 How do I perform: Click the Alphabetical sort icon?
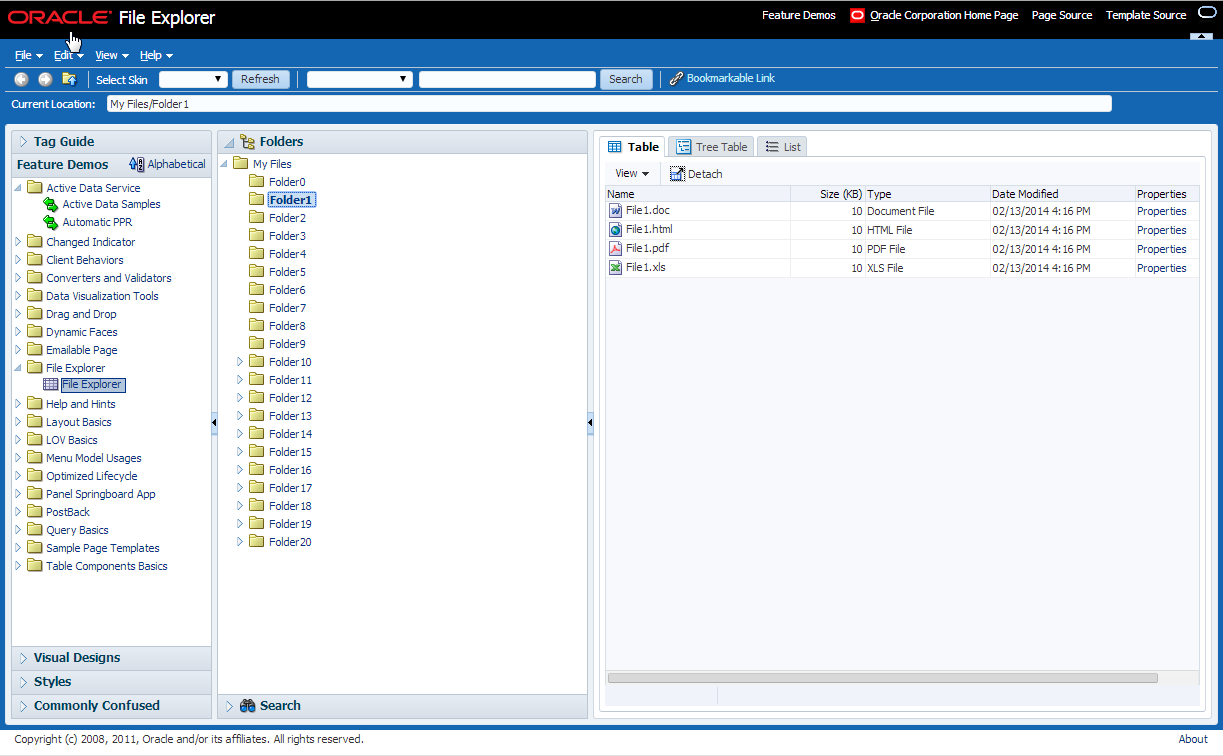137,164
